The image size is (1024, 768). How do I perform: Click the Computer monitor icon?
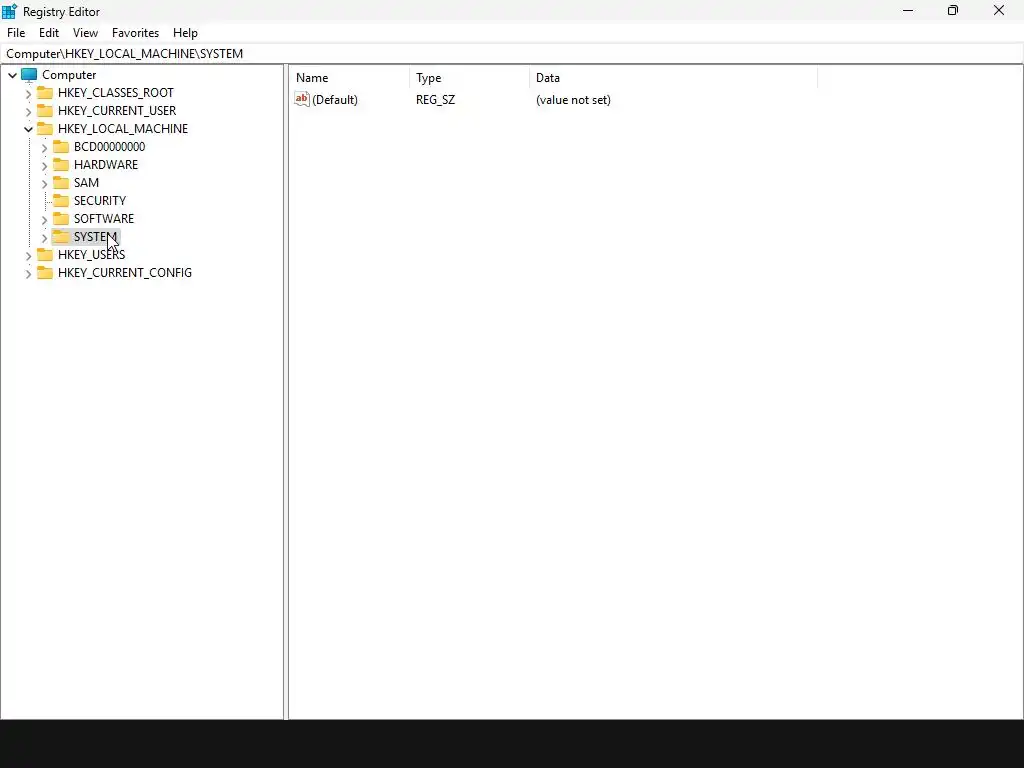[x=29, y=75]
